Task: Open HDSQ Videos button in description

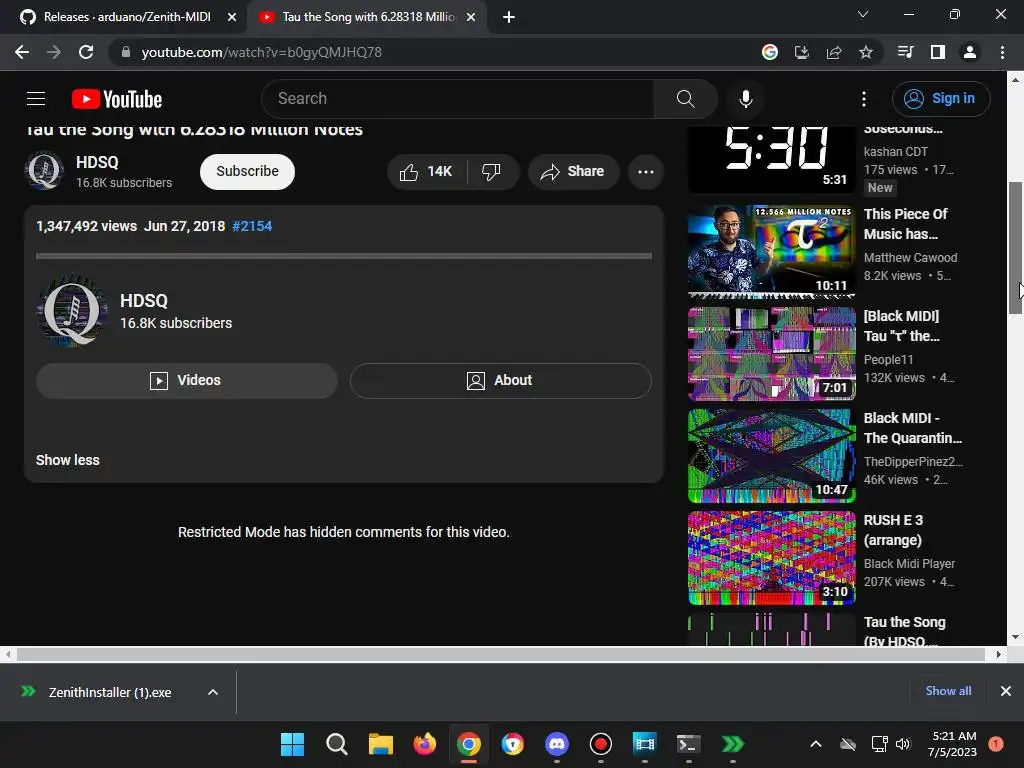Action: point(187,381)
